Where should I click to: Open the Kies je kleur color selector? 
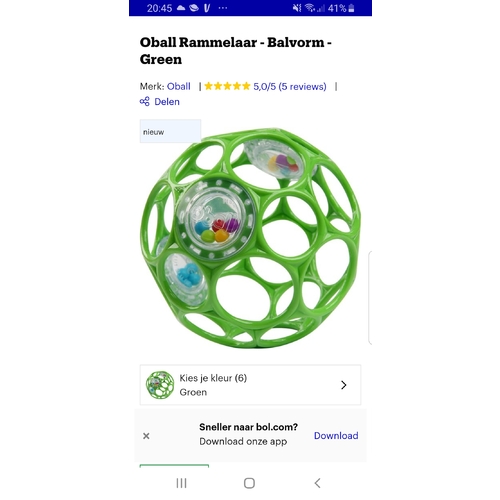pos(250,385)
